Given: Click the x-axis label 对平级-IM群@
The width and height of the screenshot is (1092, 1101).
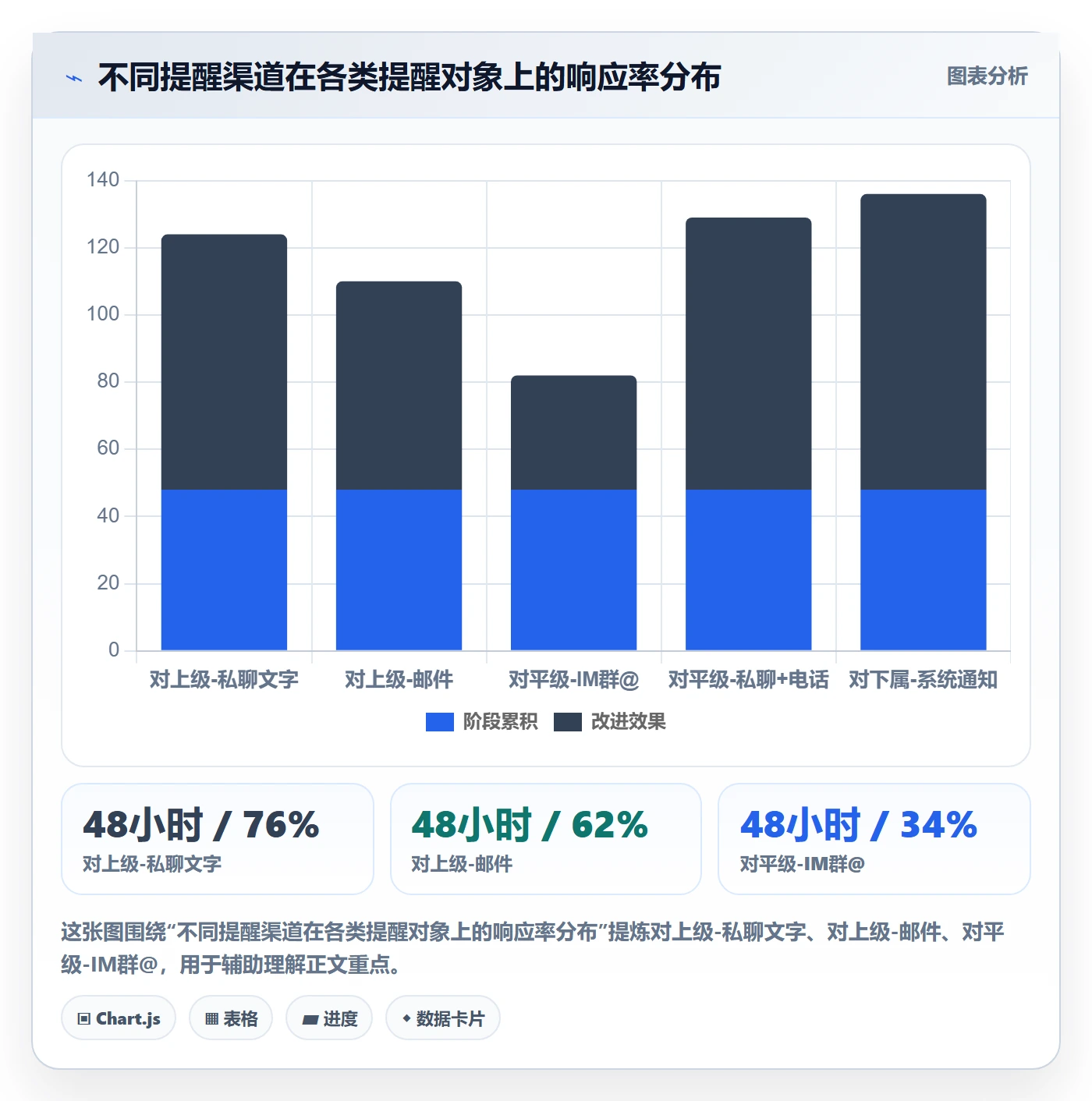Looking at the screenshot, I should pos(573,680).
